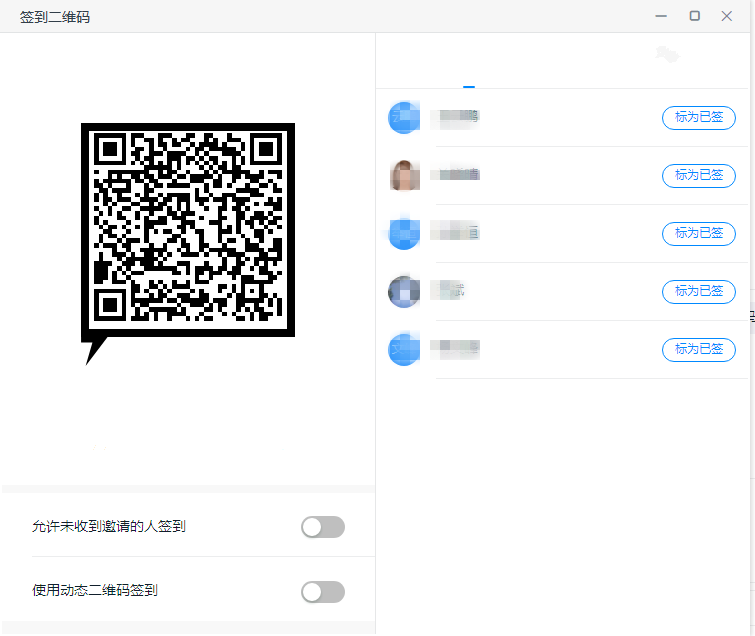Screen dimensions: 755x636
Task: Close the 签到二维码 window
Action: (x=727, y=16)
